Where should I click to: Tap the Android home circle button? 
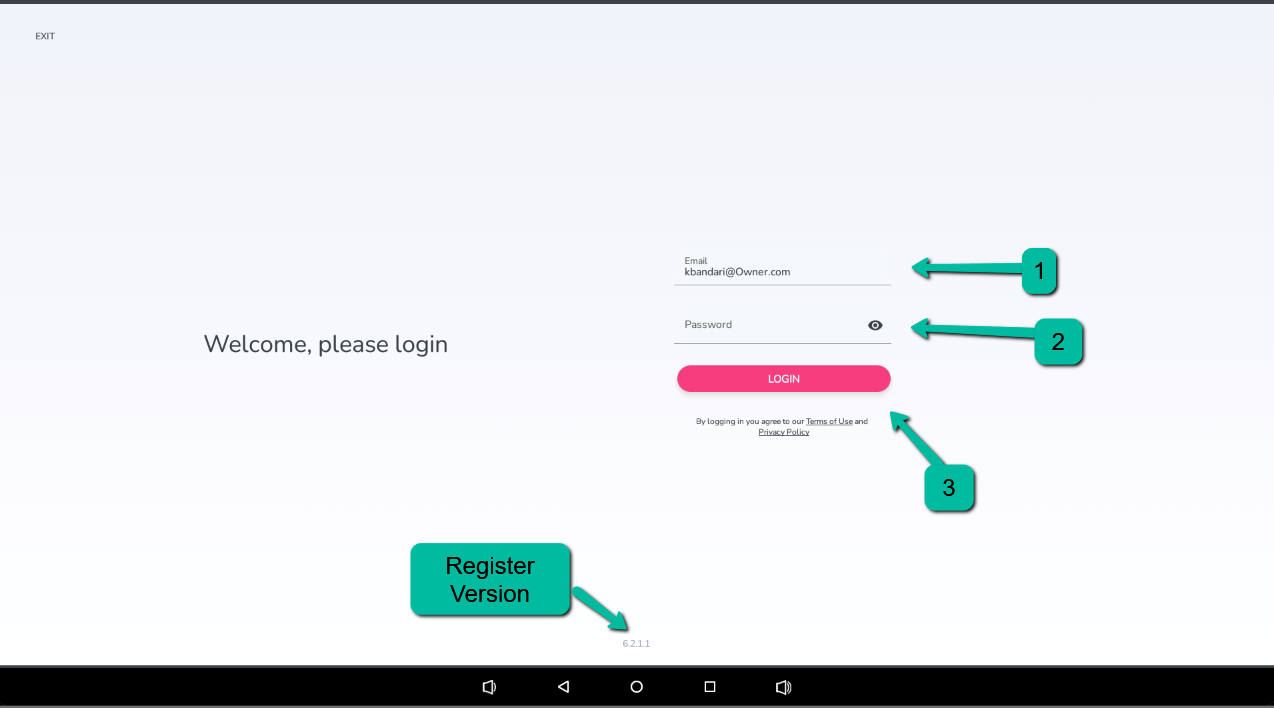(636, 687)
